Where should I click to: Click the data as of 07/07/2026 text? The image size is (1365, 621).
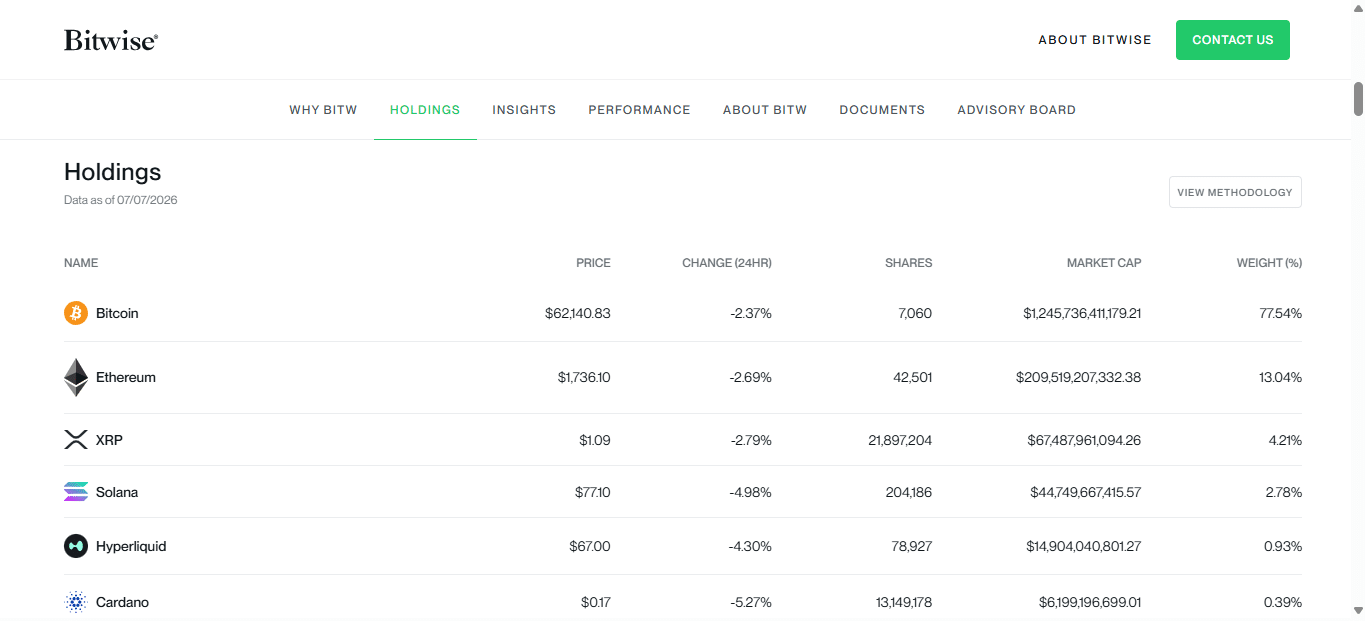[121, 200]
